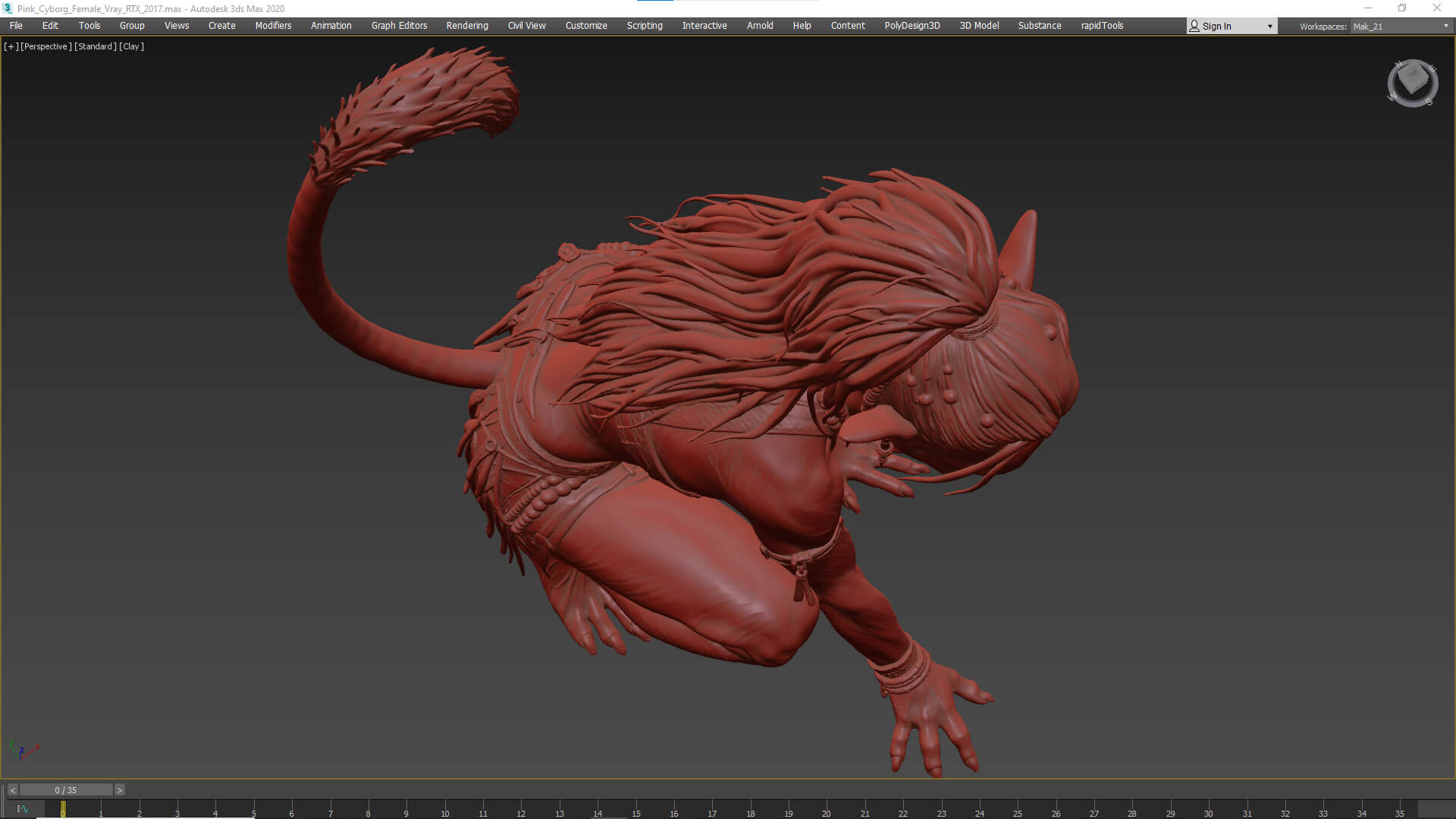This screenshot has height=819, width=1456.
Task: Click the viewport [+] general menu label
Action: coord(11,46)
